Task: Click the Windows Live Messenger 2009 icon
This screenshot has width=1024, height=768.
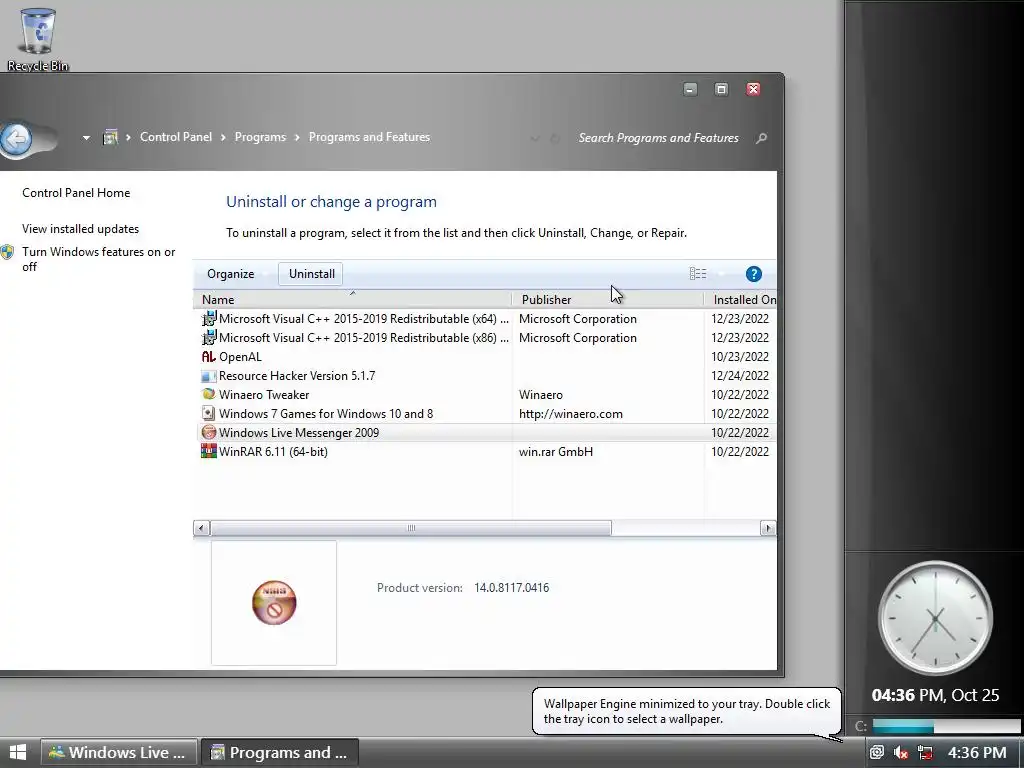Action: click(208, 432)
